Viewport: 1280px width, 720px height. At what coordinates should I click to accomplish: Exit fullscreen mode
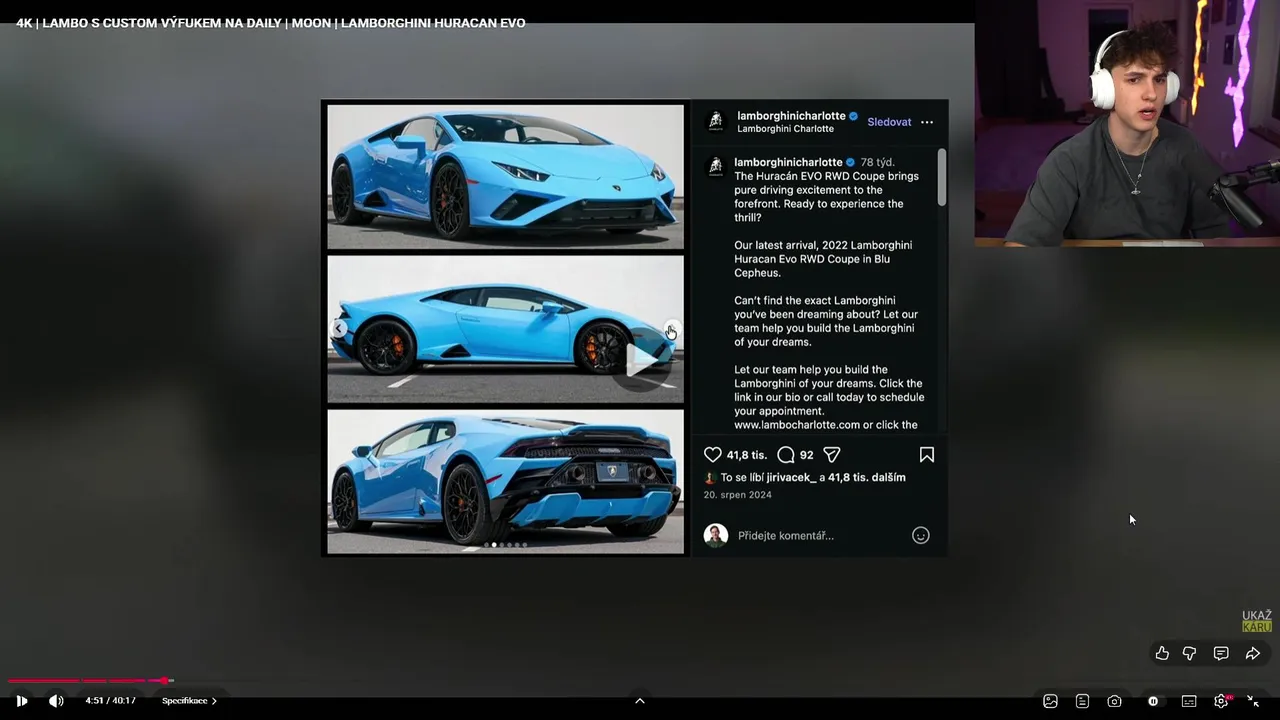pyautogui.click(x=1253, y=701)
